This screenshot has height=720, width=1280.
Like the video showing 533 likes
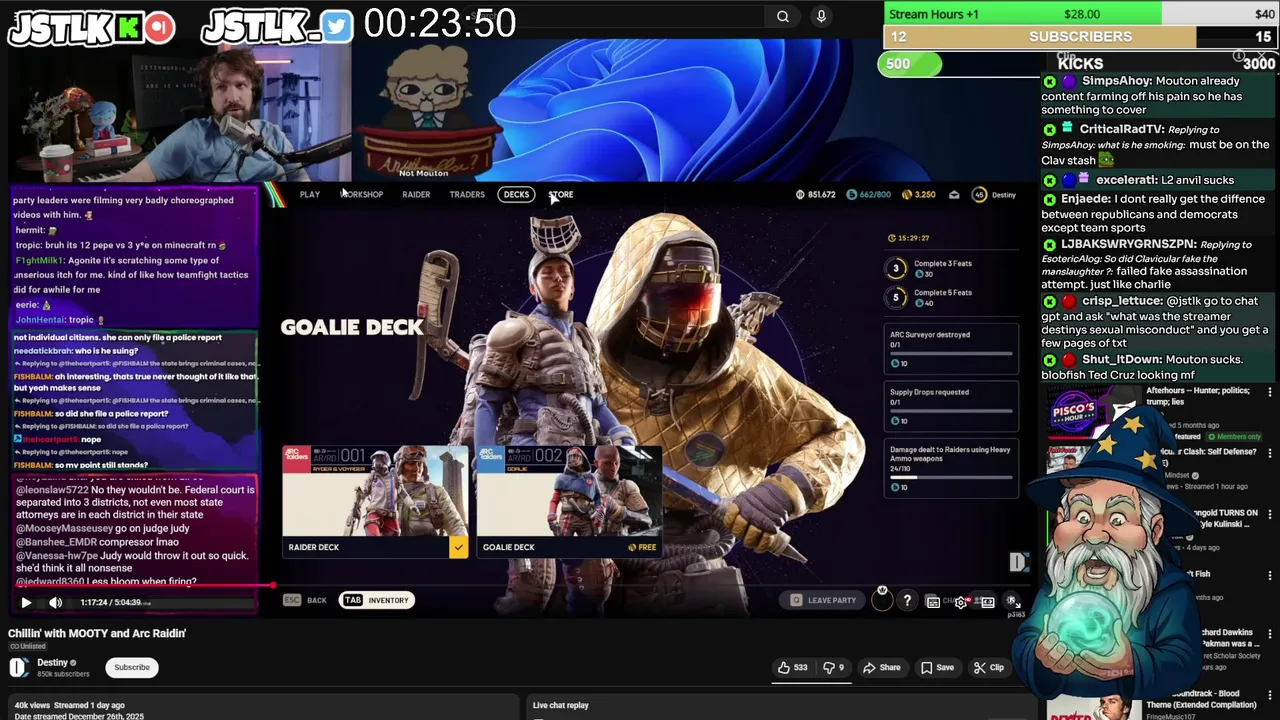click(793, 667)
